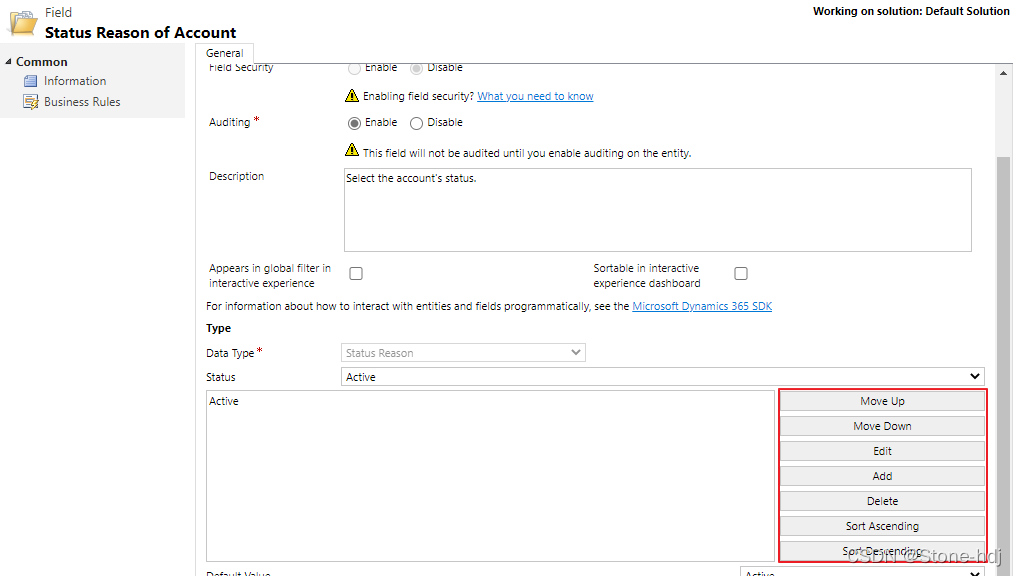
Task: Click the field security warning triangle icon
Action: (x=353, y=95)
